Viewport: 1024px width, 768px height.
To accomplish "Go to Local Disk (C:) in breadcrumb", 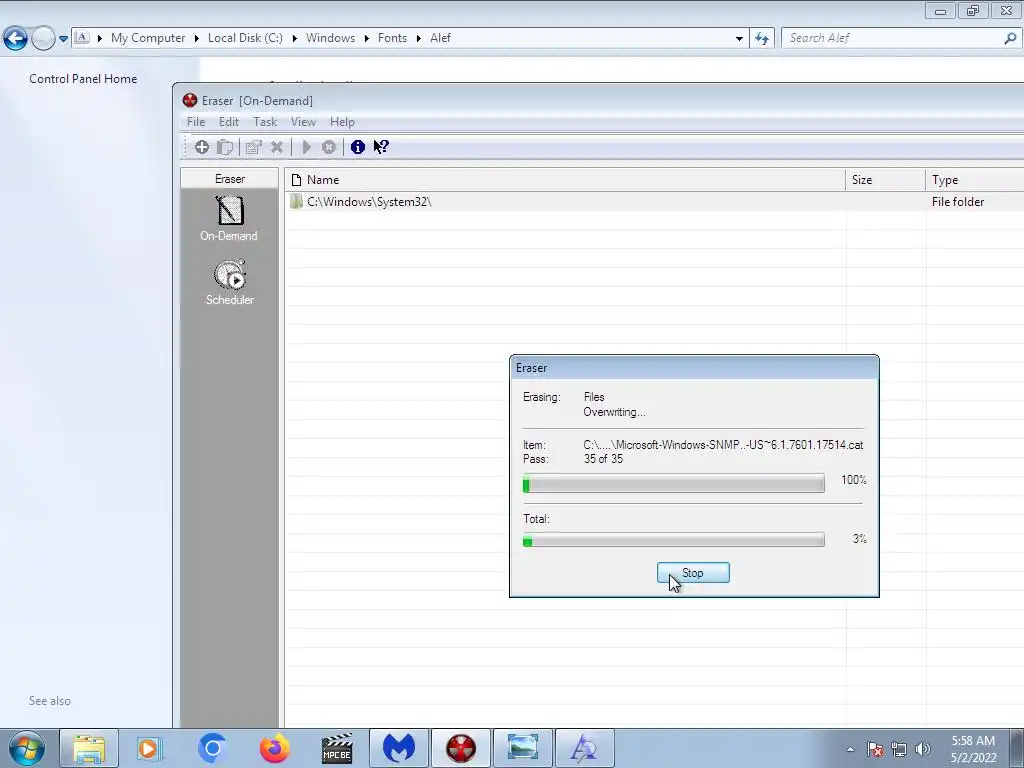I will tap(245, 39).
